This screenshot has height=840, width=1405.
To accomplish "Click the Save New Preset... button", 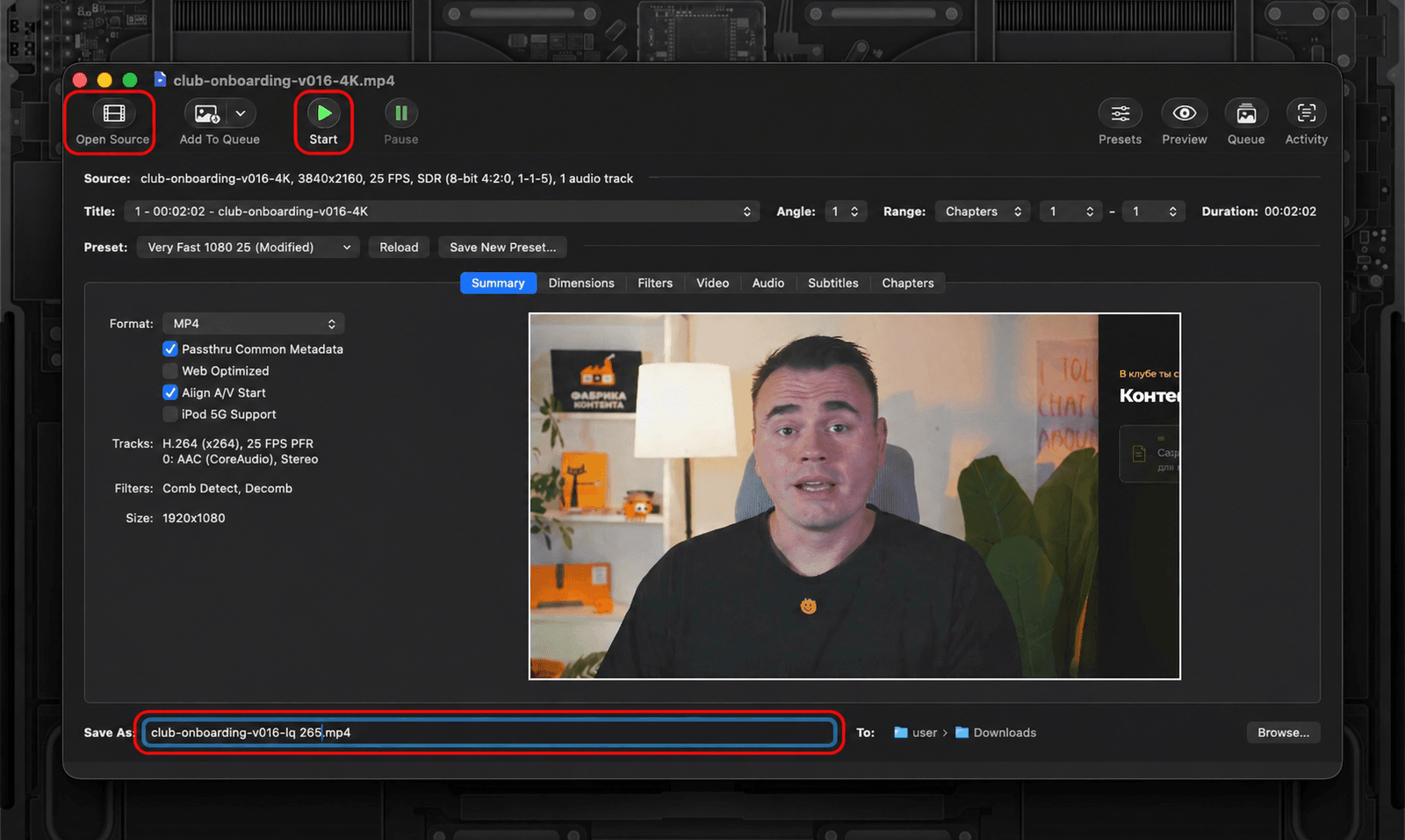I will [x=503, y=248].
